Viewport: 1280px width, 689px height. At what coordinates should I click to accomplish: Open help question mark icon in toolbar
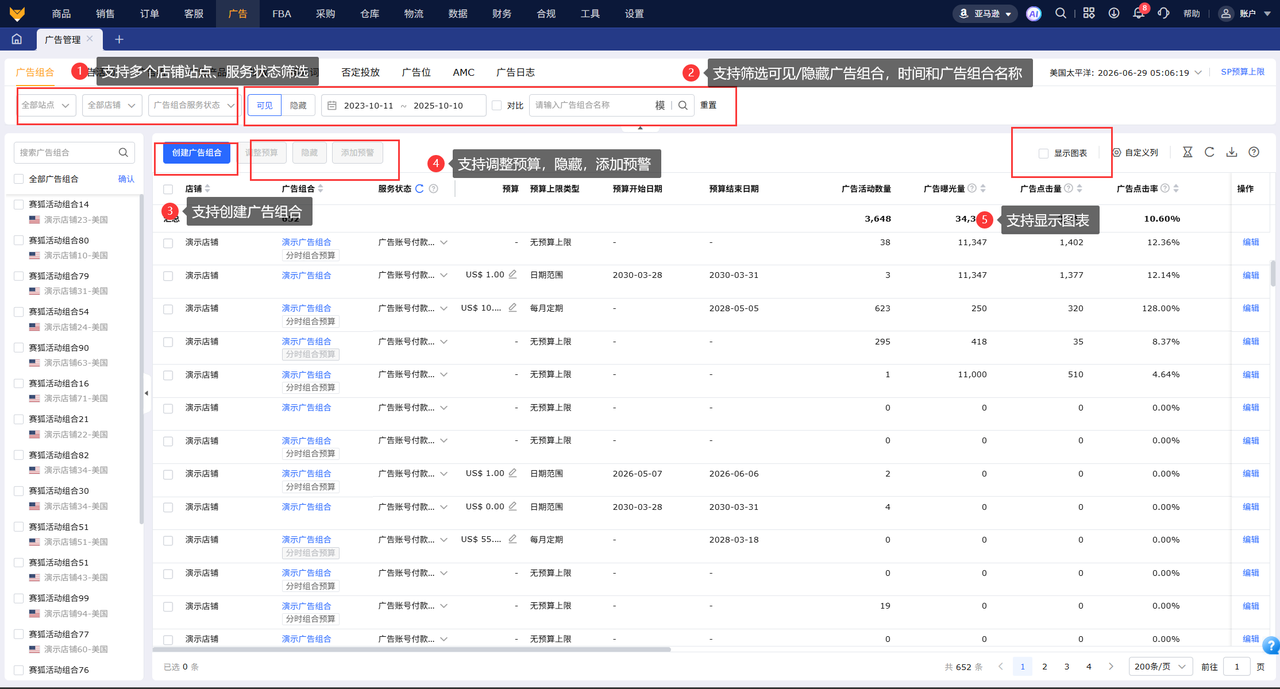1254,153
